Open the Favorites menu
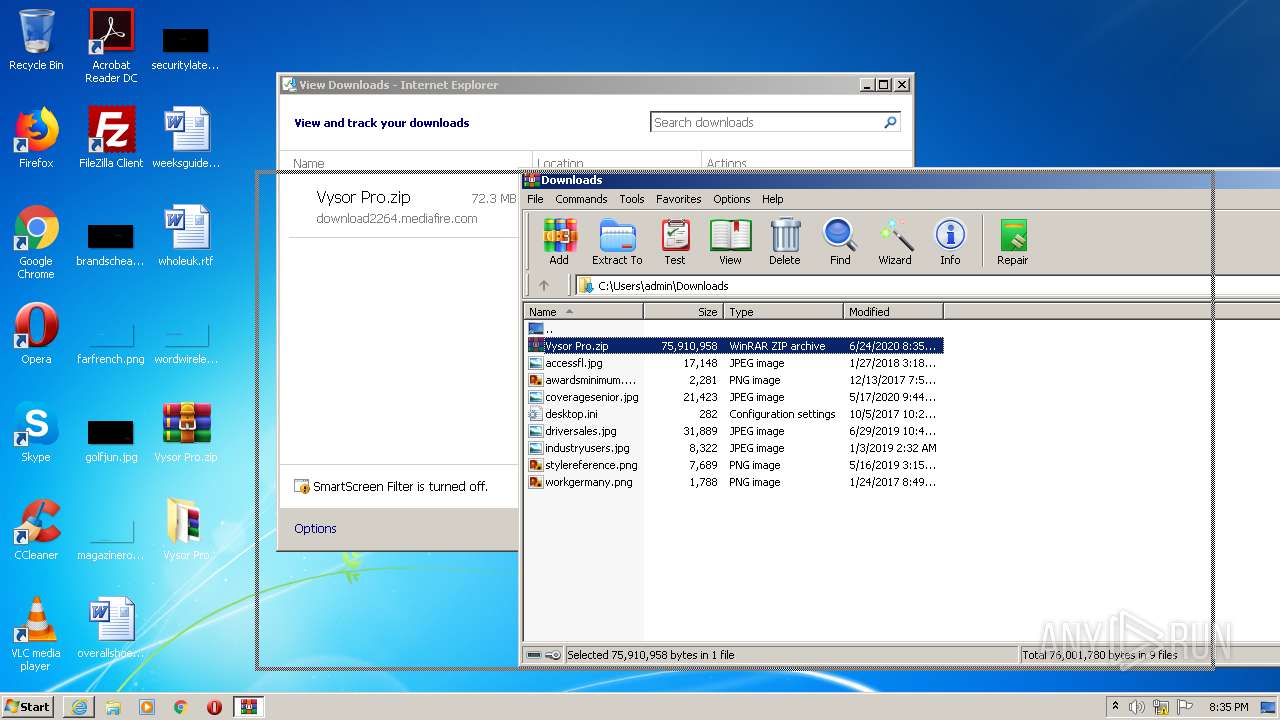Screen dimensions: 1280x720 (x=679, y=199)
